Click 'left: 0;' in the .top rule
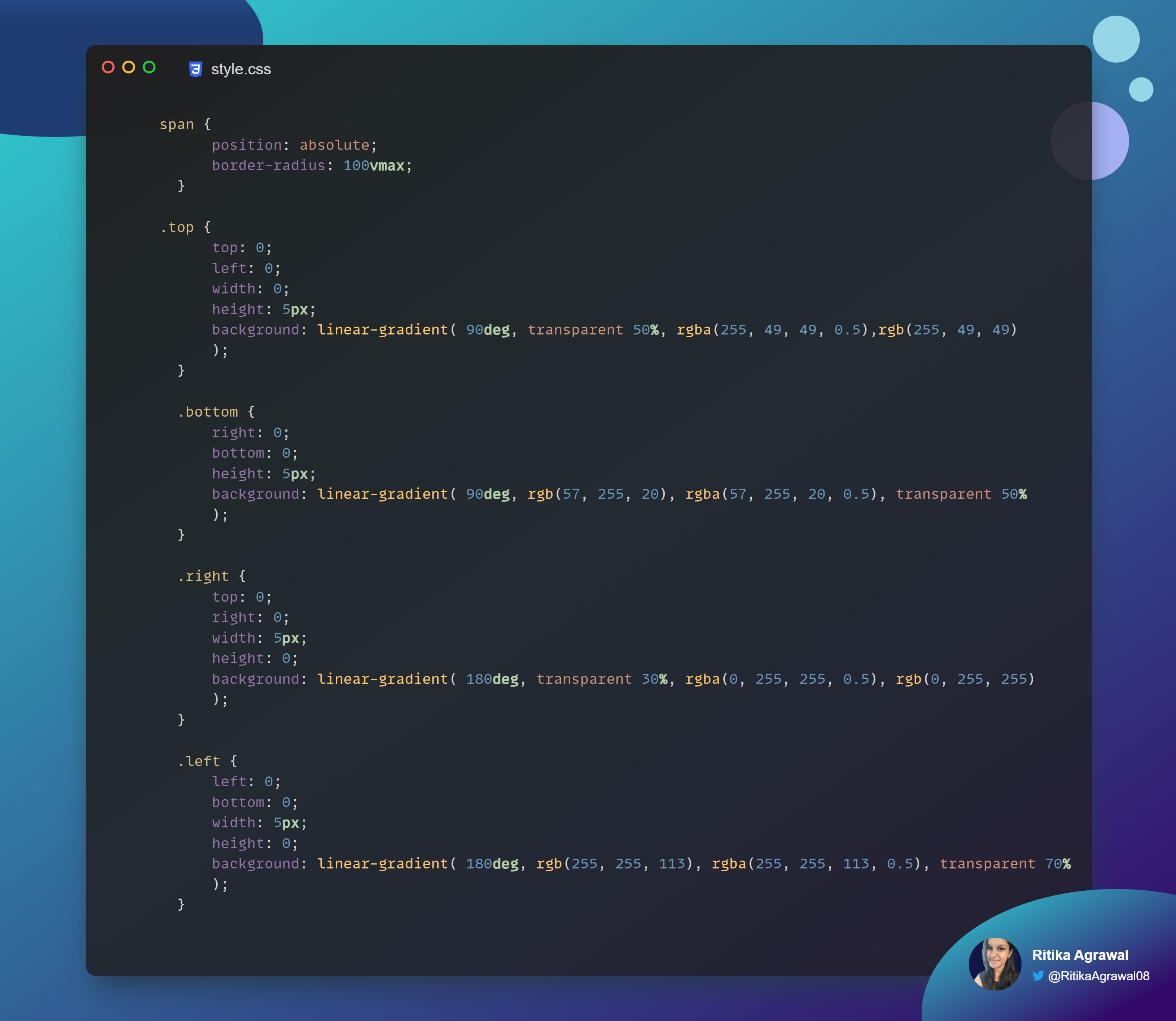 click(246, 268)
